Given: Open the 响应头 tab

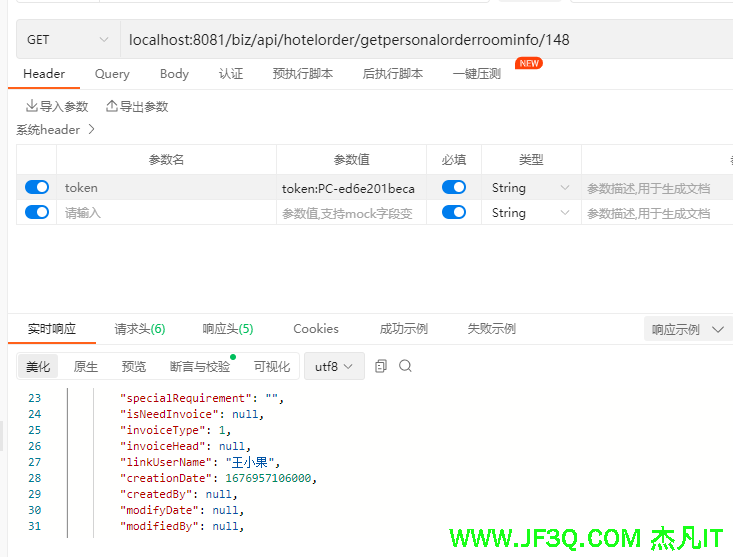Looking at the screenshot, I should pos(227,329).
